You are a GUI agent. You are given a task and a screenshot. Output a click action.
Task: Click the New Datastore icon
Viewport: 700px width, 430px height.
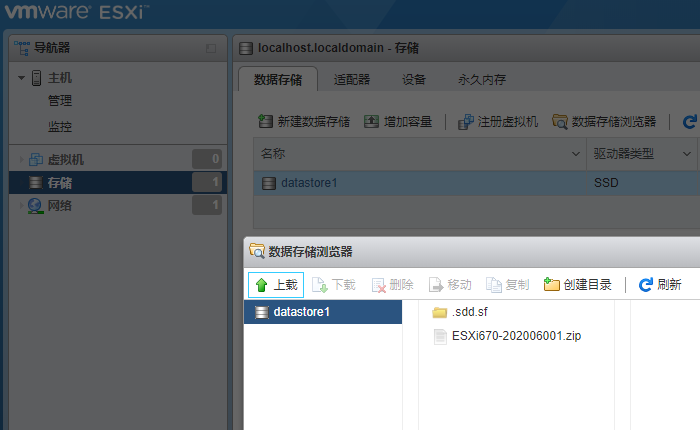click(266, 121)
